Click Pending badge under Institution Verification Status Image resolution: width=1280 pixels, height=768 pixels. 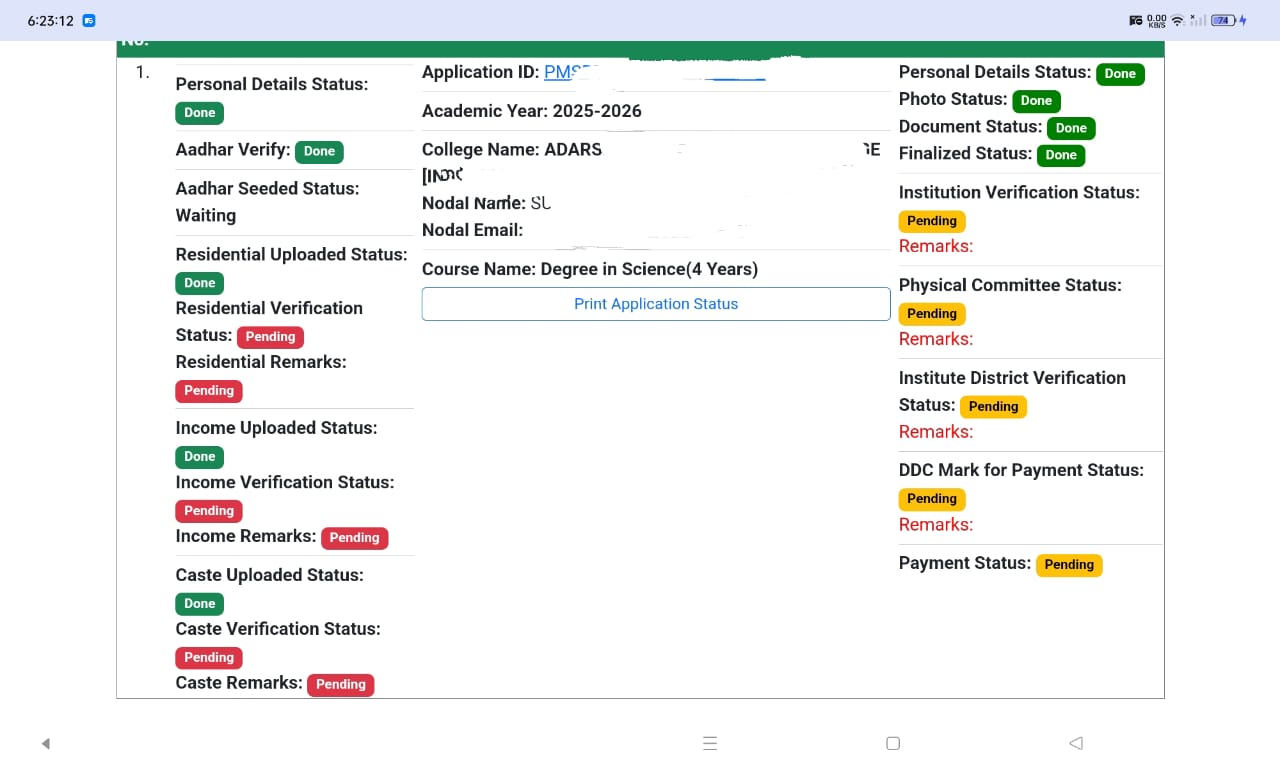tap(931, 221)
